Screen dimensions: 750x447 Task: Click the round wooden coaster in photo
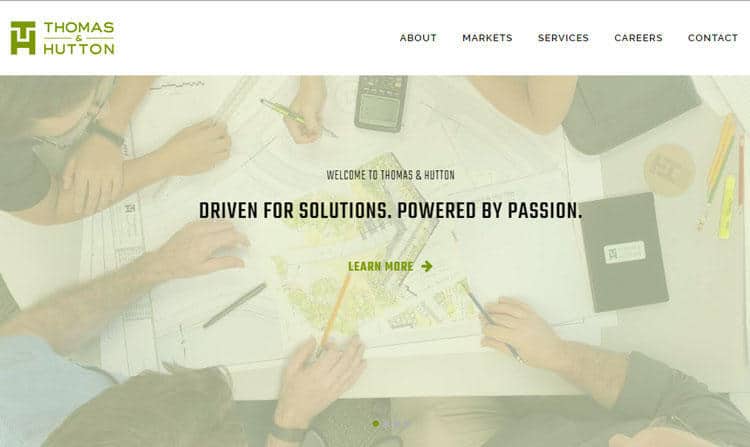click(669, 170)
